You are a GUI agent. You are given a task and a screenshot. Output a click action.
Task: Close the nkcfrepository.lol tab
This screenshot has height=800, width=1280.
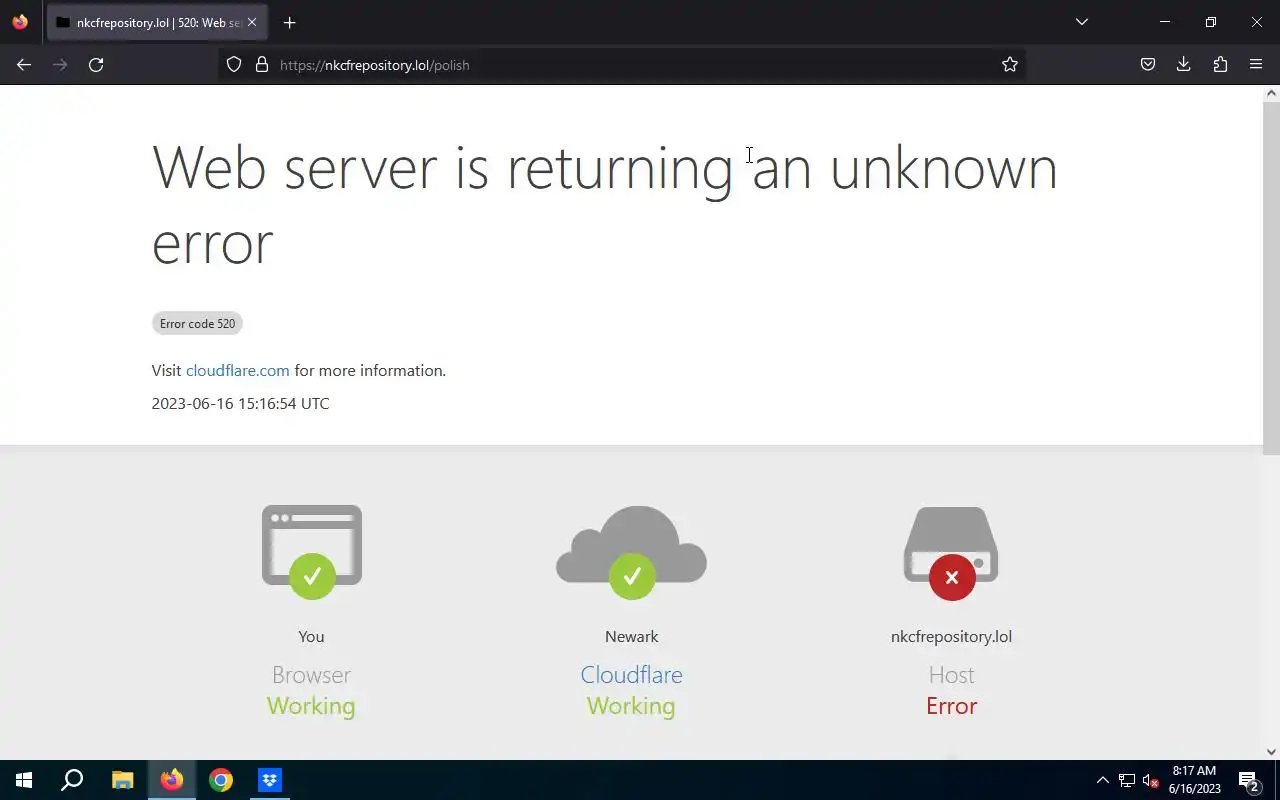coord(252,22)
